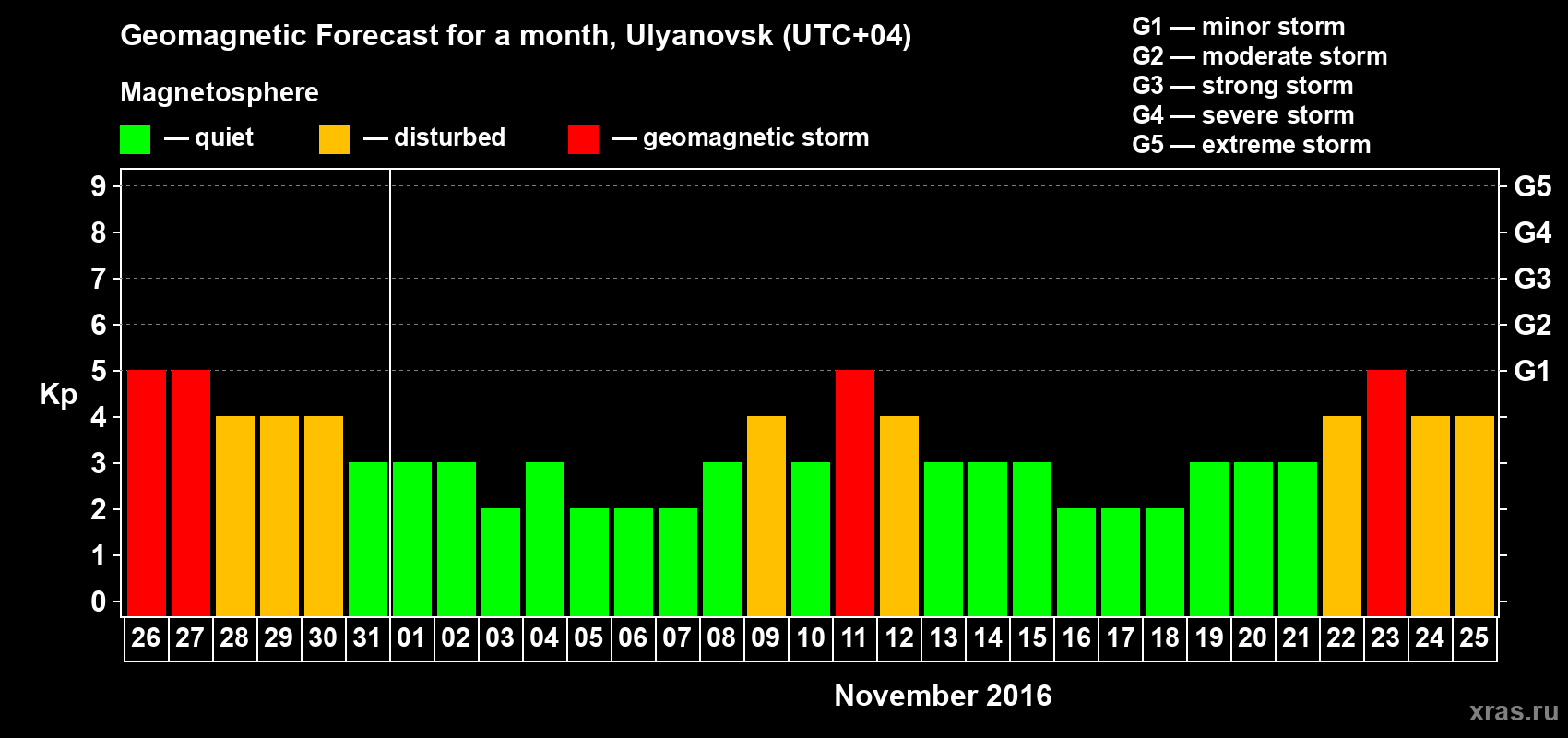Viewport: 1568px width, 738px height.
Task: Click the 'November 2016' month label
Action: (x=943, y=696)
